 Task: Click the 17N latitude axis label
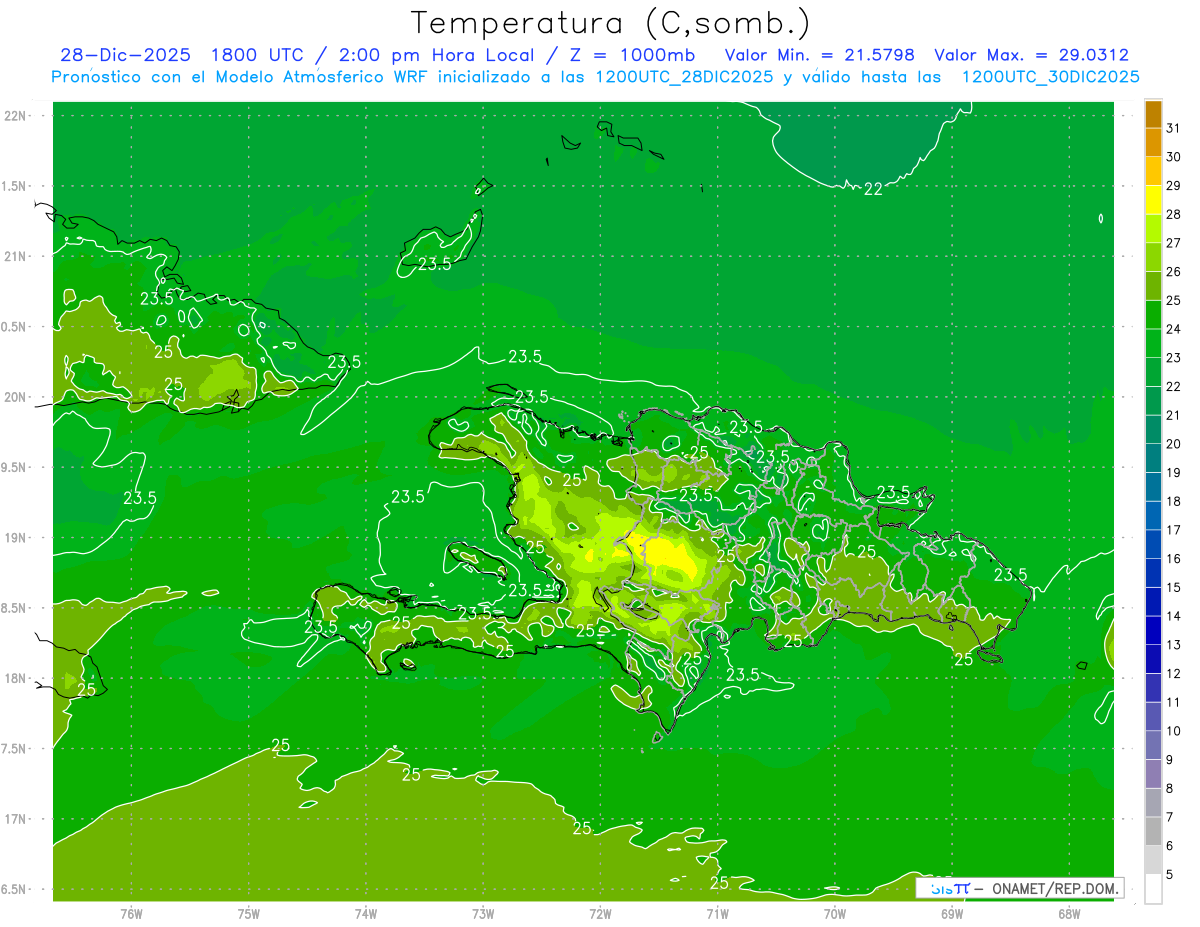[x=15, y=819]
